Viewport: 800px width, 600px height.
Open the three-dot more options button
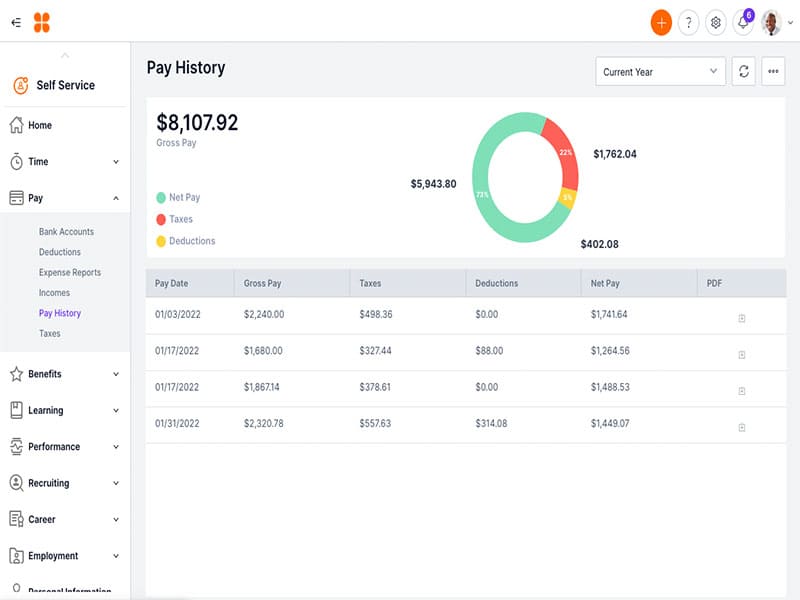(773, 72)
